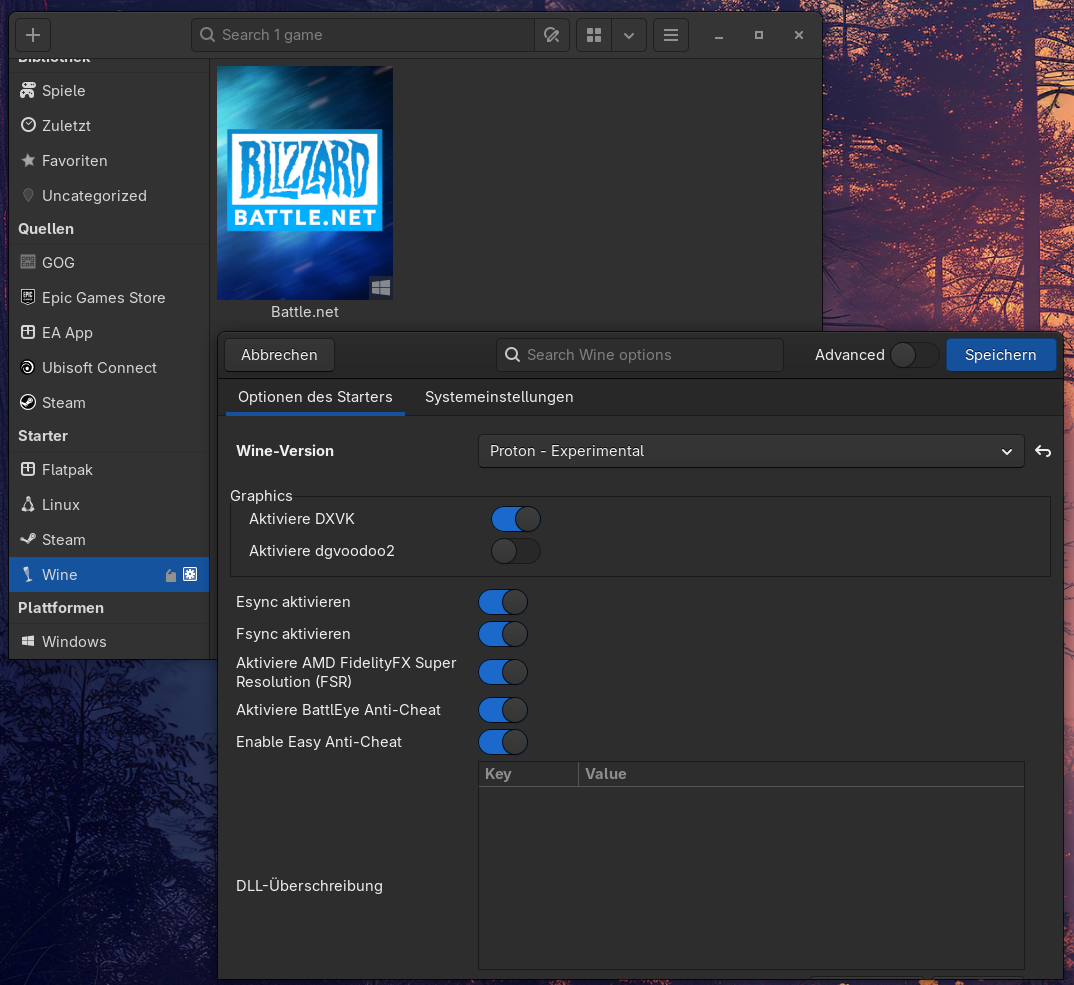
Task: Focus the Search Wine options field
Action: pyautogui.click(x=640, y=355)
